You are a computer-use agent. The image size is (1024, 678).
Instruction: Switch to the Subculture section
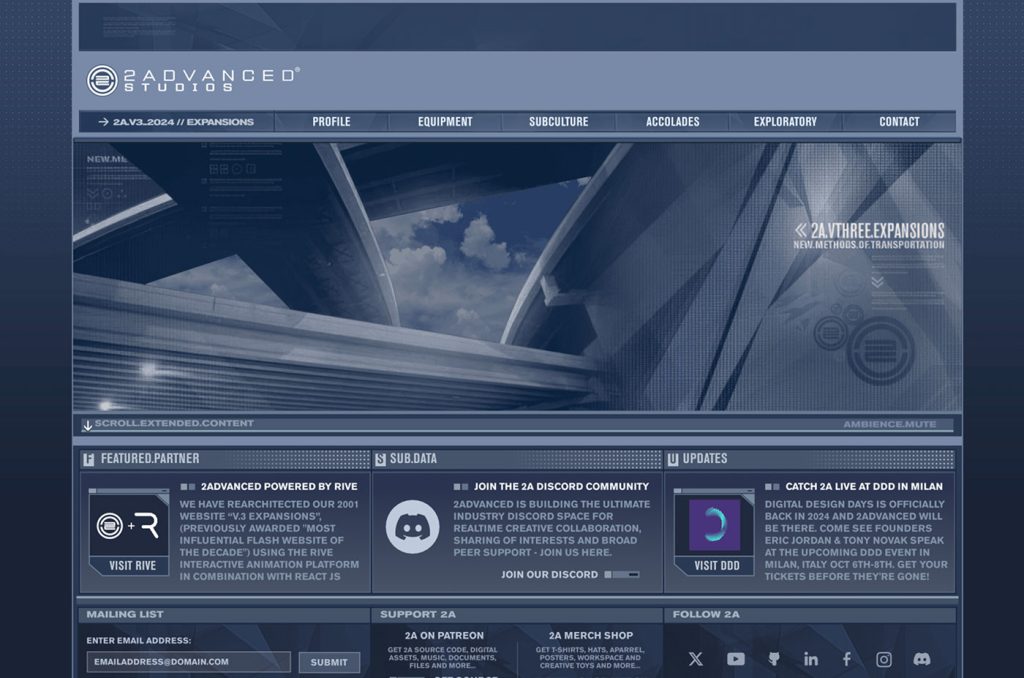click(x=558, y=121)
